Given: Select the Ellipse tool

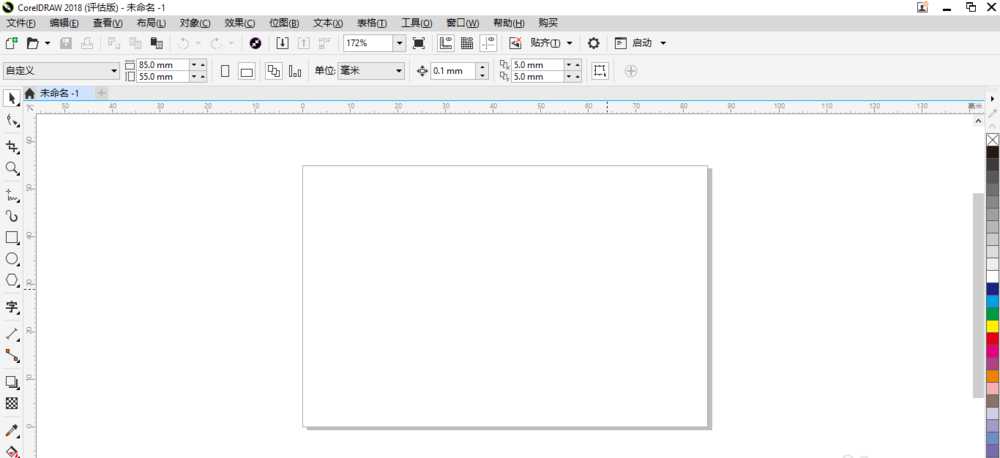Looking at the screenshot, I should click(12, 259).
